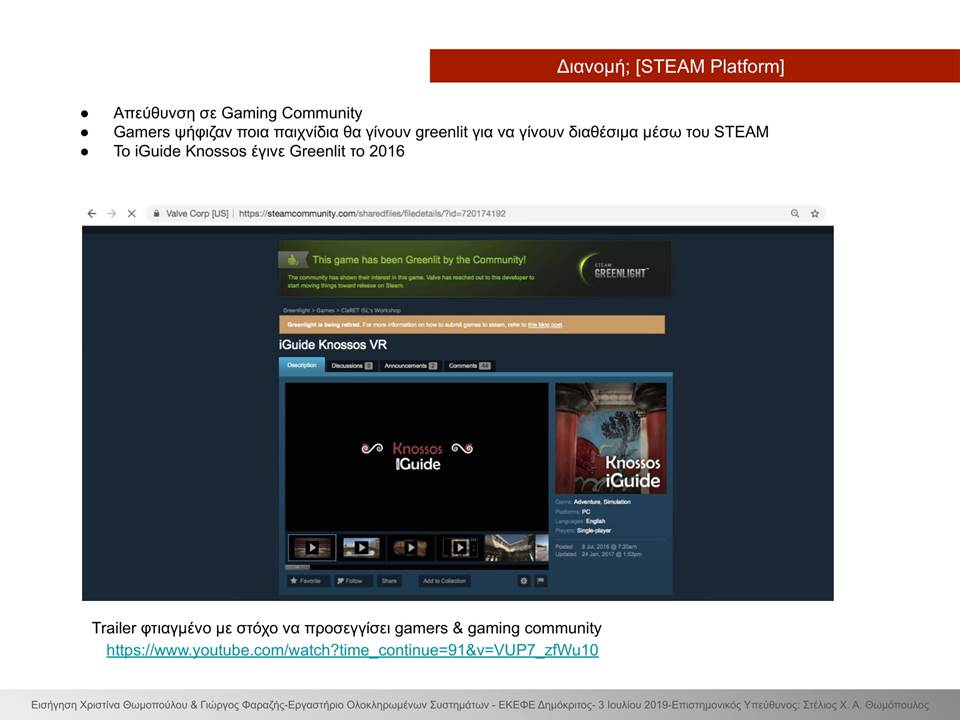Open the YouTube trailer link
960x720 pixels.
pyautogui.click(x=353, y=650)
